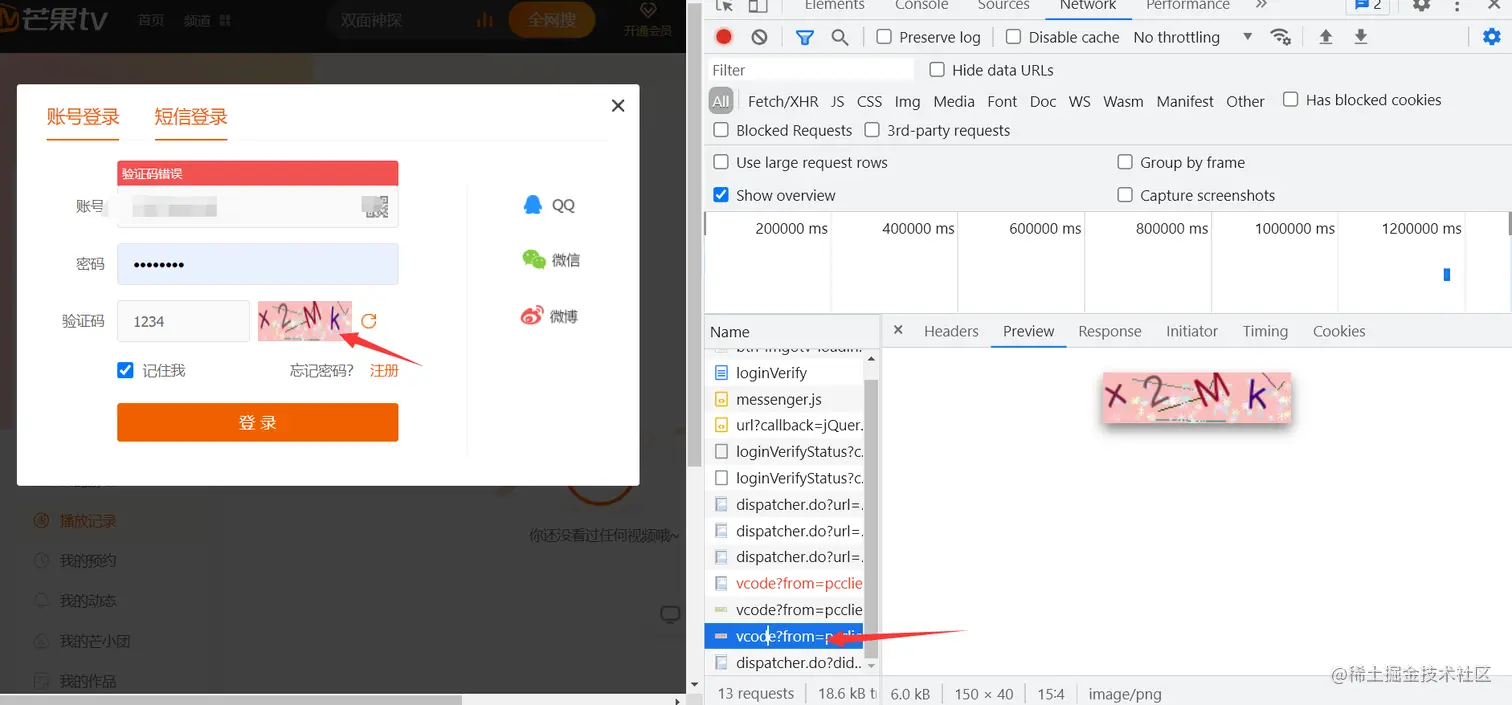Open network settings blue gear
1512x705 pixels.
point(1491,37)
